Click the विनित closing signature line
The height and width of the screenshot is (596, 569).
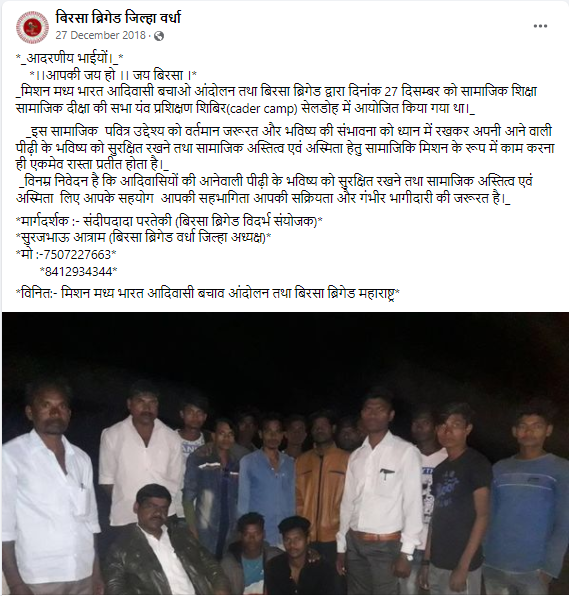(208, 293)
